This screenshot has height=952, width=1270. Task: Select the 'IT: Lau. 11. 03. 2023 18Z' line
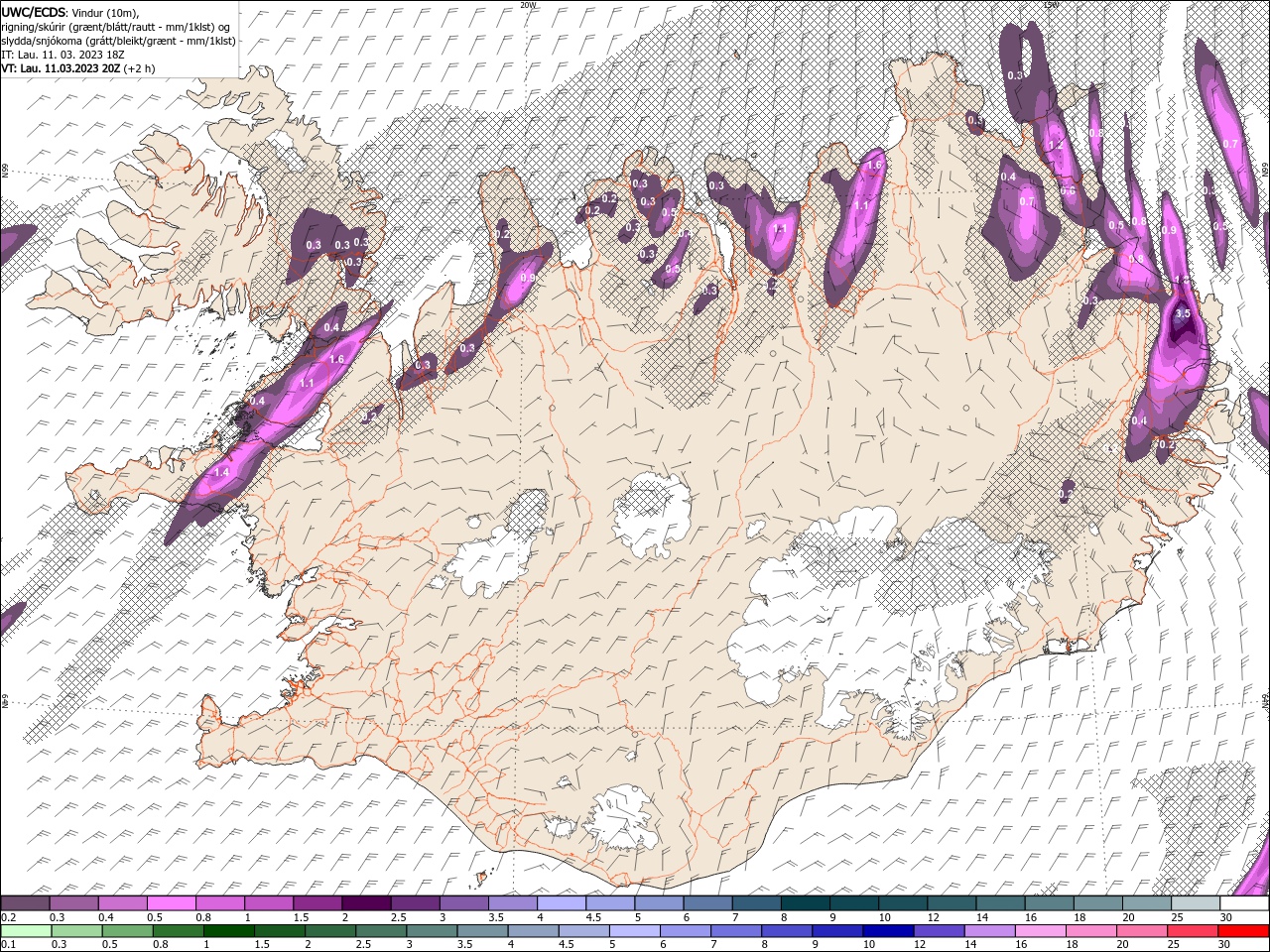click(x=64, y=55)
